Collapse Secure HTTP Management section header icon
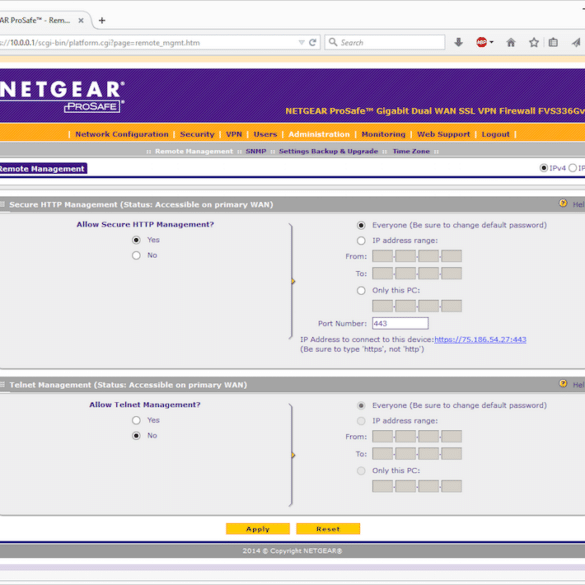 (3, 204)
